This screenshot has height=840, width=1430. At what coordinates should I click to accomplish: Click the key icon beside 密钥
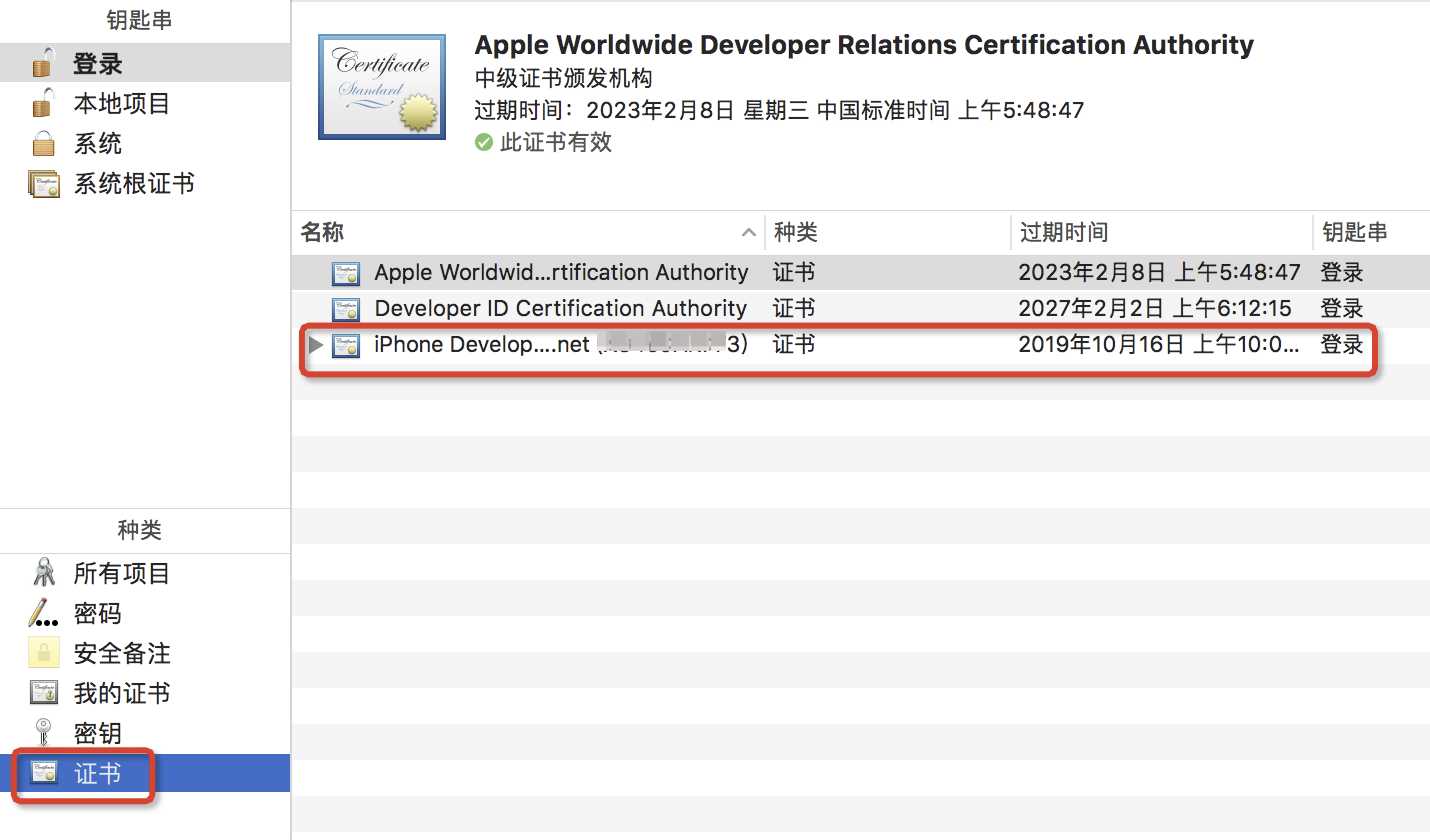pyautogui.click(x=43, y=733)
